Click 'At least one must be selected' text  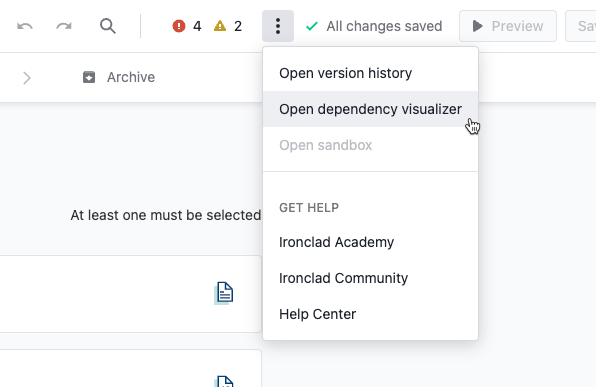tap(166, 215)
